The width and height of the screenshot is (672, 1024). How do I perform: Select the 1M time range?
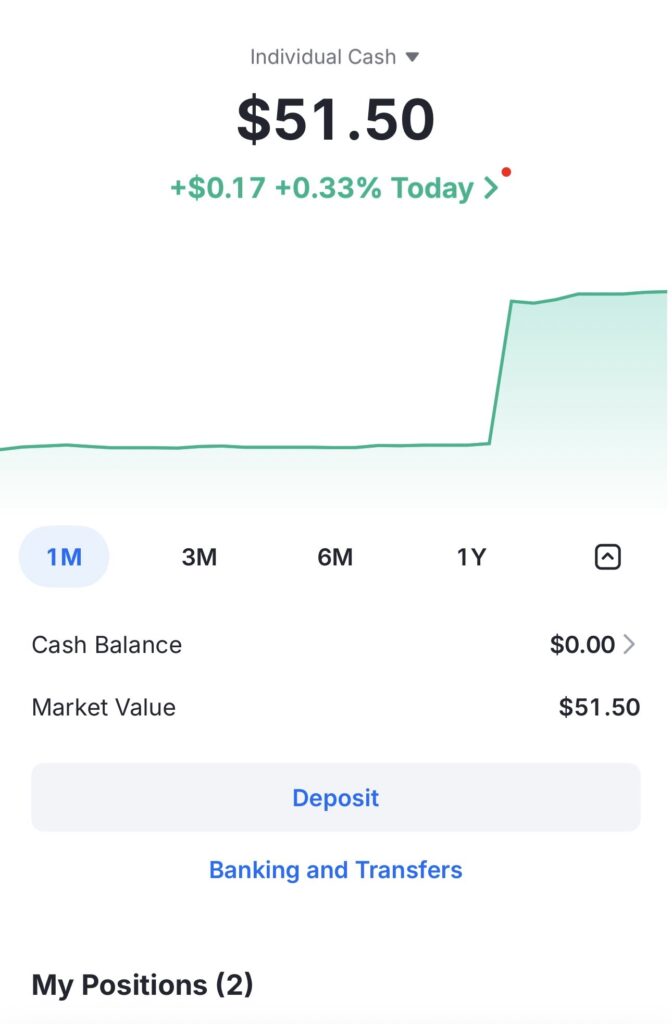click(64, 557)
